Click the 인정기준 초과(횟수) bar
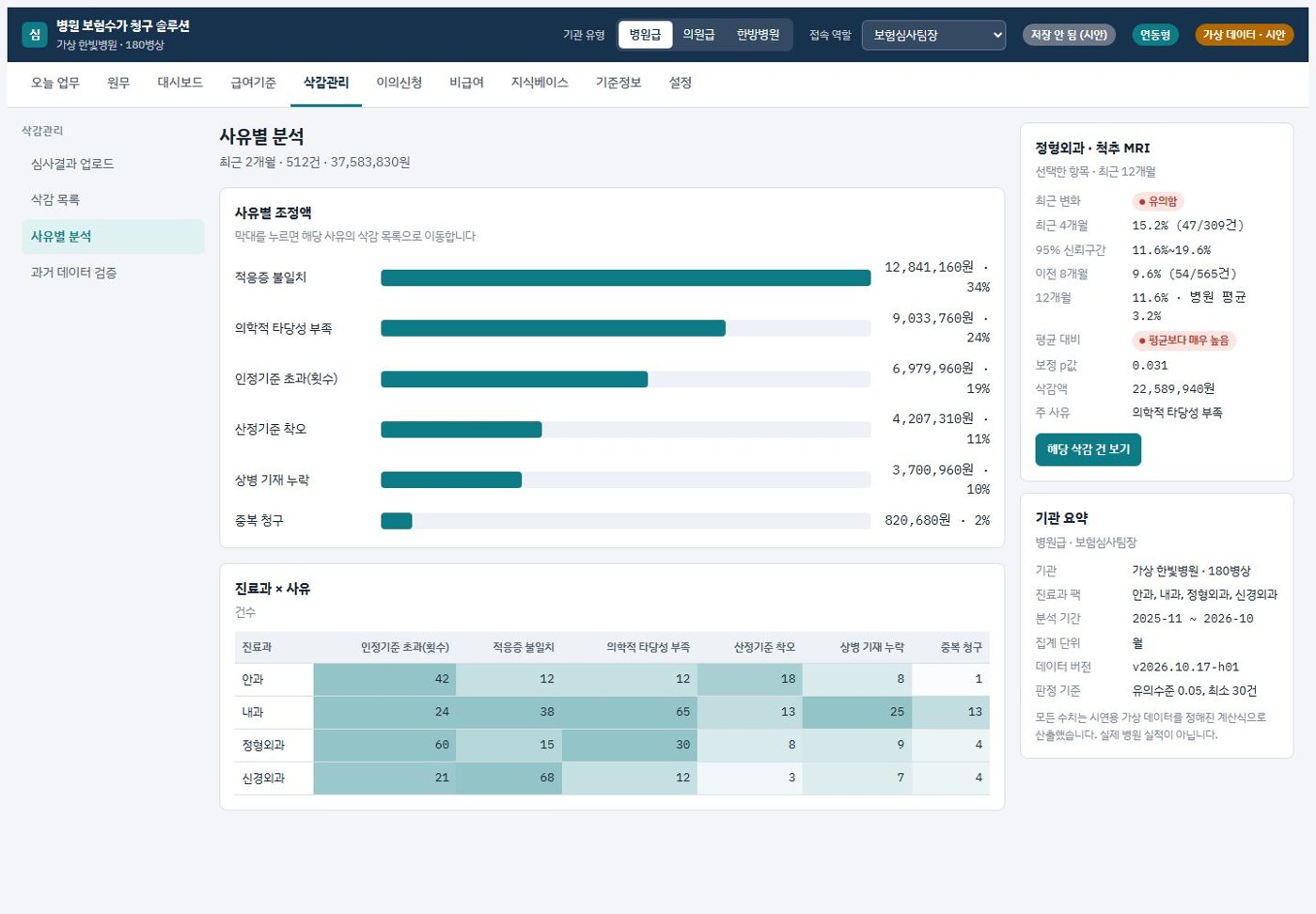The width and height of the screenshot is (1316, 914). pos(514,379)
